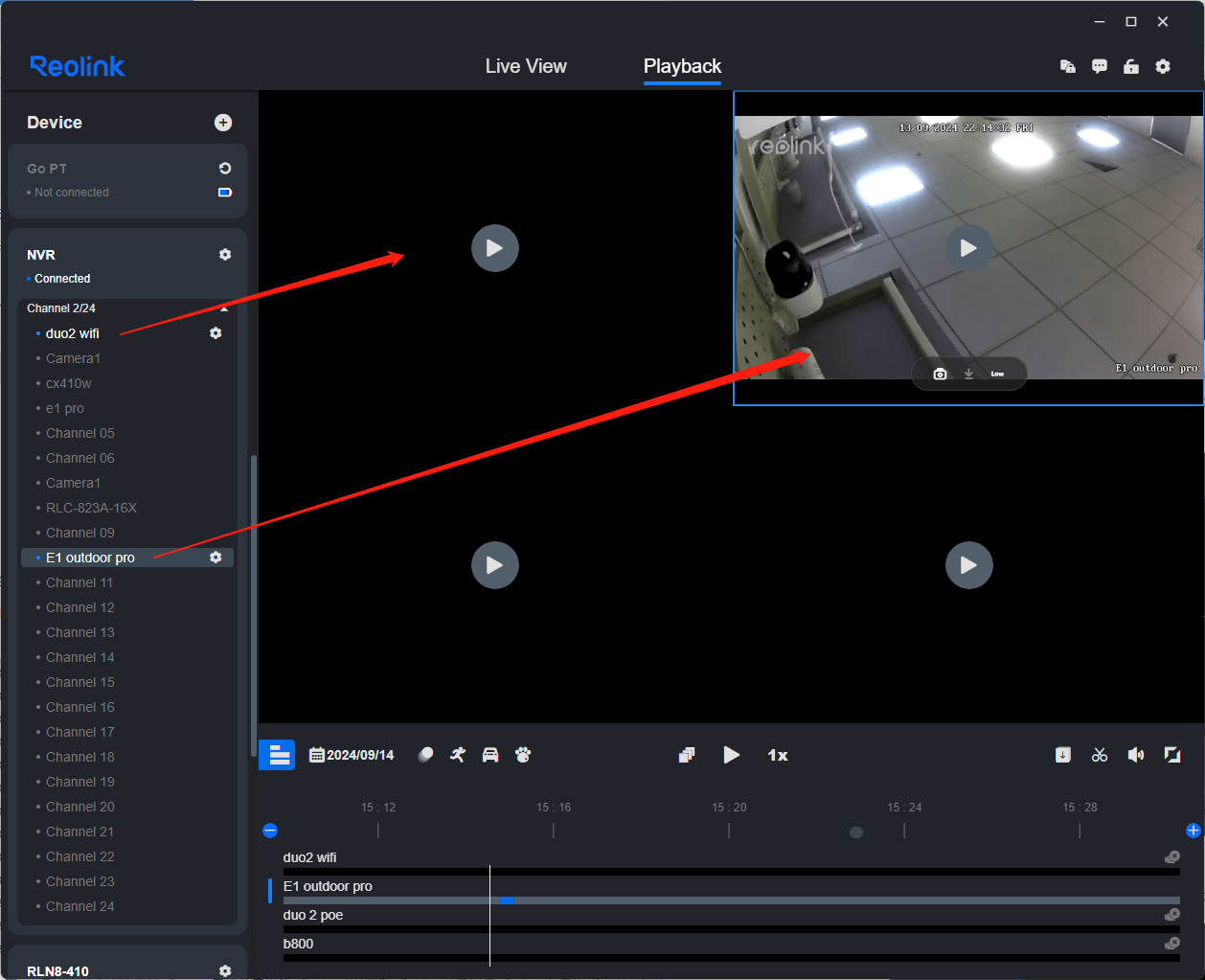Enable the vehicle detection filter
The height and width of the screenshot is (980, 1205).
point(490,754)
